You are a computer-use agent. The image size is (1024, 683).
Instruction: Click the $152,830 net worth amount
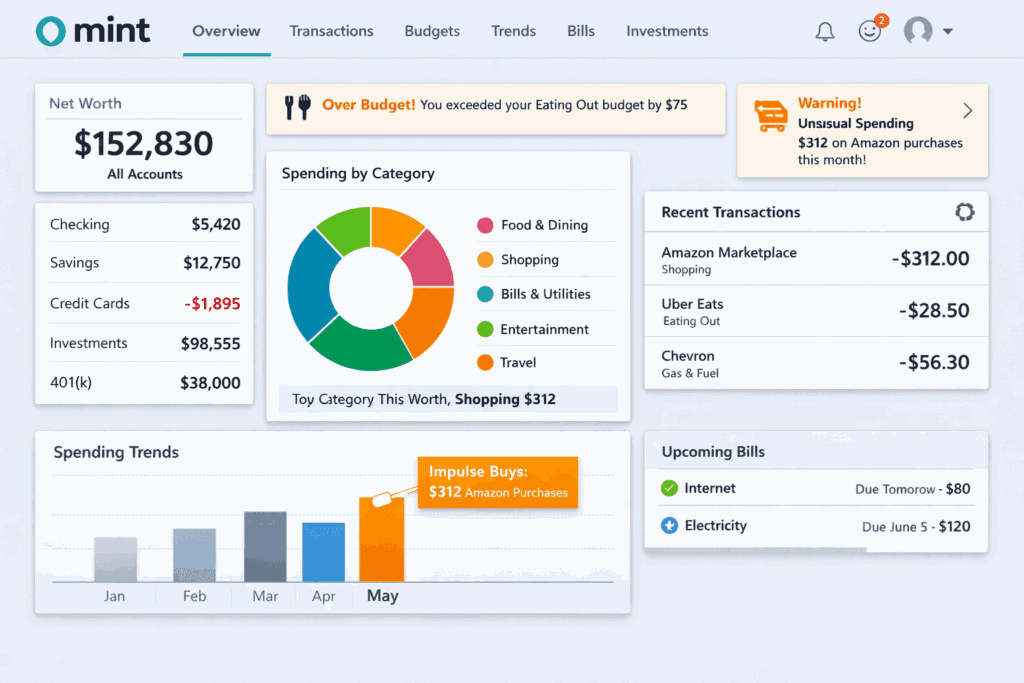[x=144, y=143]
